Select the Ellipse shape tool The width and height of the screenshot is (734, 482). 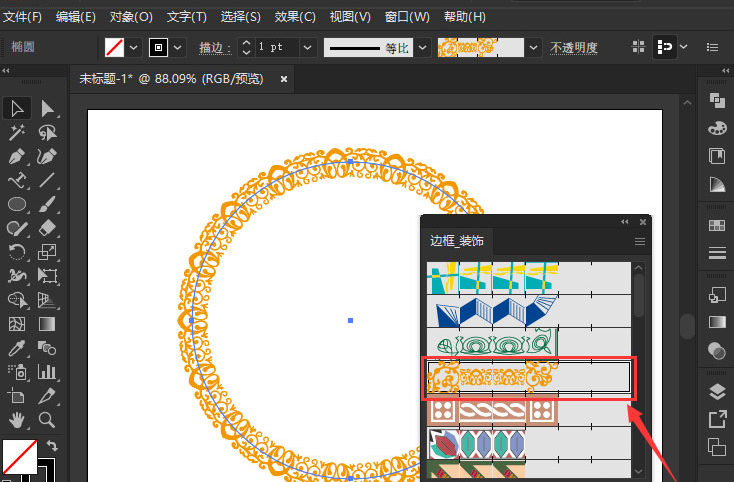(x=17, y=204)
